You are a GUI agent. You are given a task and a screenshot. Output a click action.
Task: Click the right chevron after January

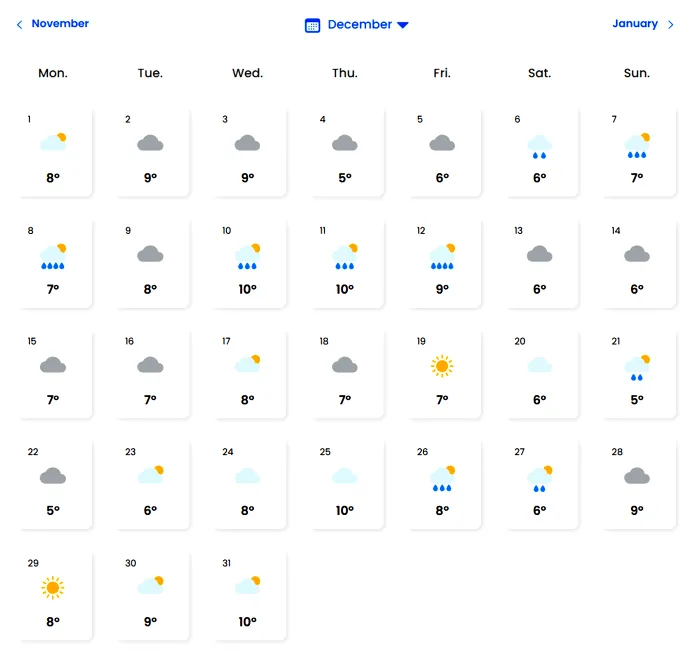pos(671,25)
